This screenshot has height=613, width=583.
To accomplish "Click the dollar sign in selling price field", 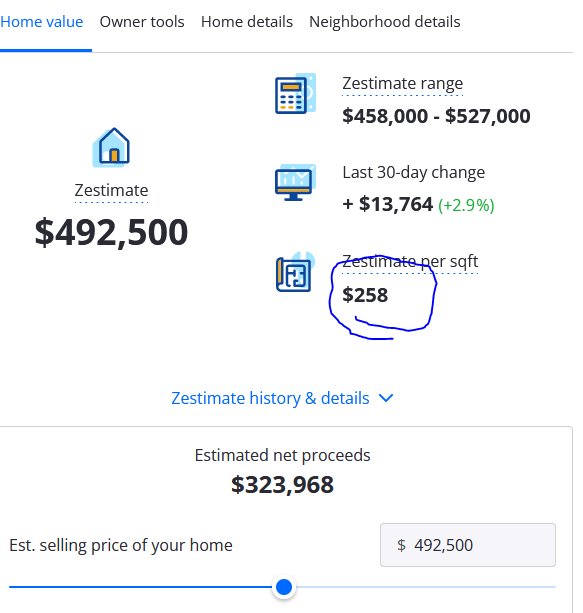I will pos(401,545).
